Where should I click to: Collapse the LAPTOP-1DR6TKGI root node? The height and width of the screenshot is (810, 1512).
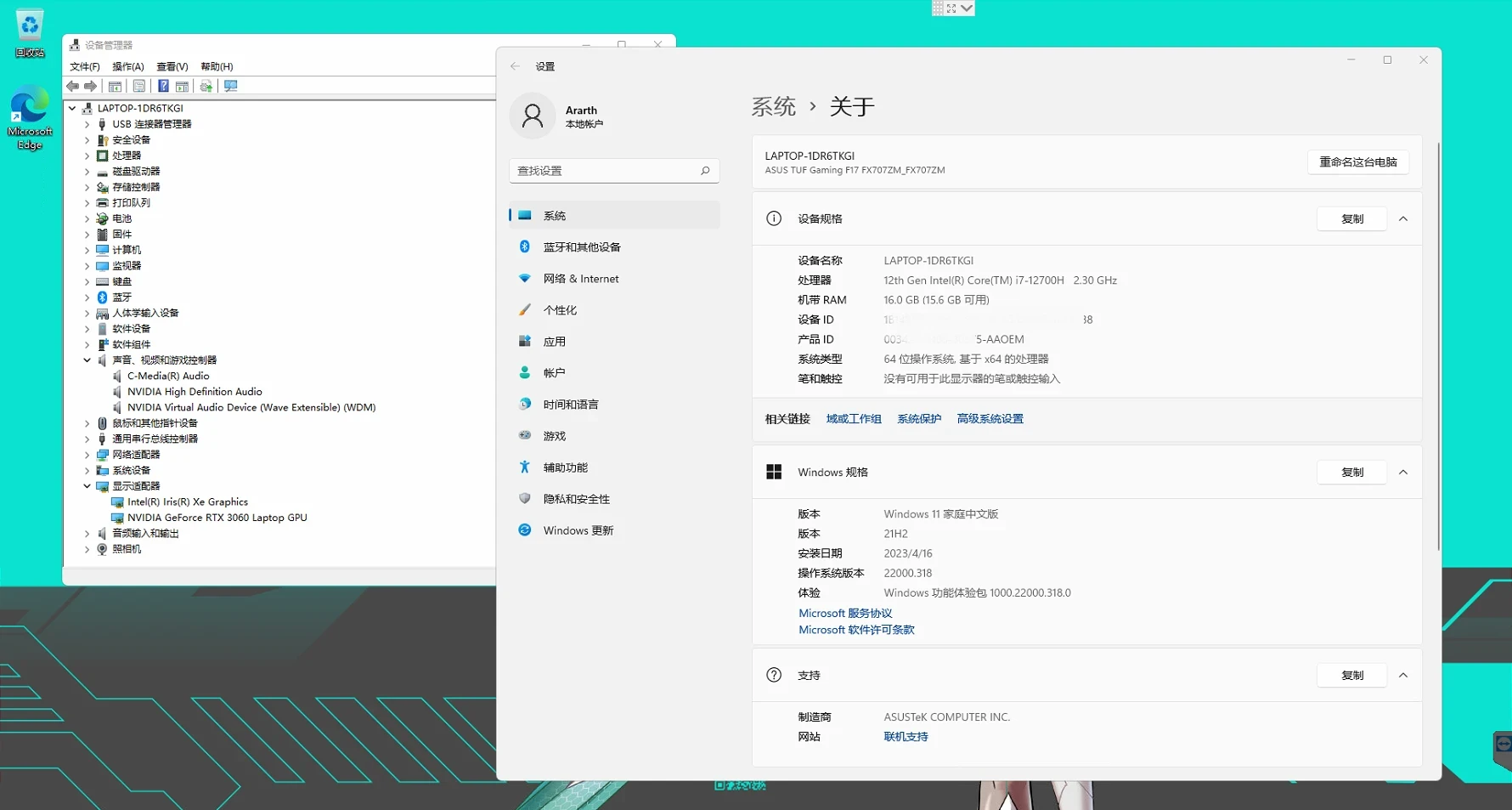tap(72, 108)
